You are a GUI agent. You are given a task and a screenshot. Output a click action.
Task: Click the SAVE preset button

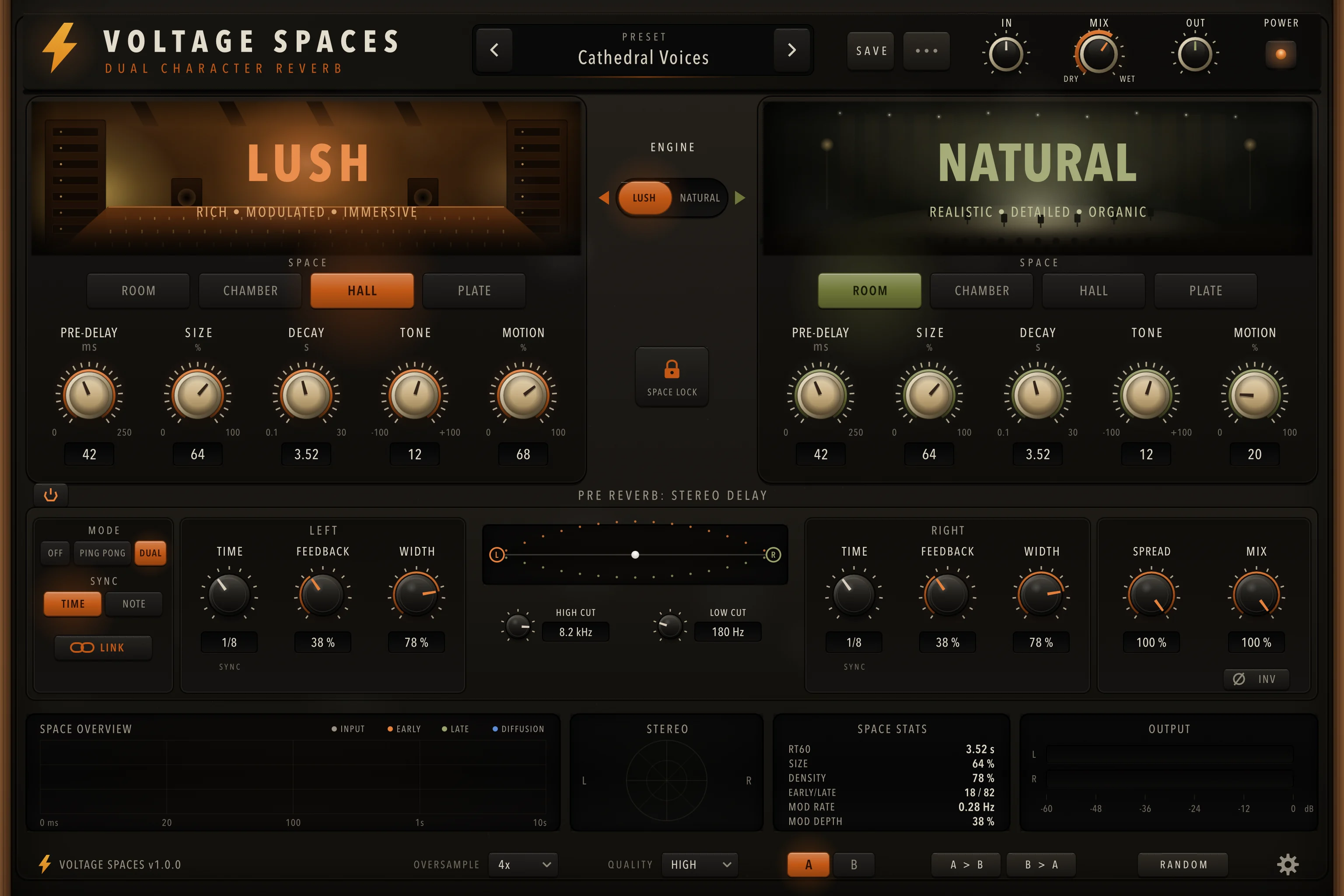click(x=871, y=51)
